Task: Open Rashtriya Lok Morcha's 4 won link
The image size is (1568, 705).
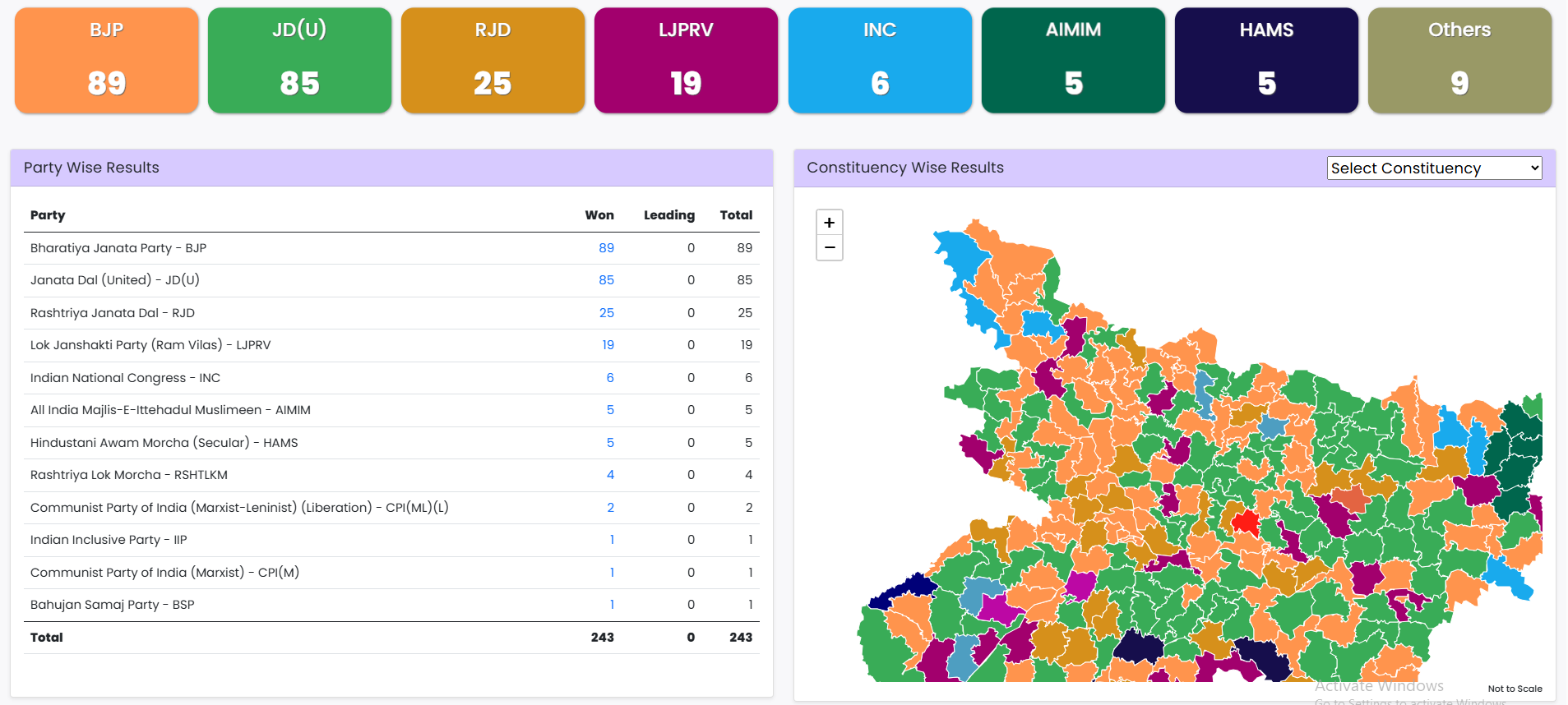Action: [x=610, y=475]
